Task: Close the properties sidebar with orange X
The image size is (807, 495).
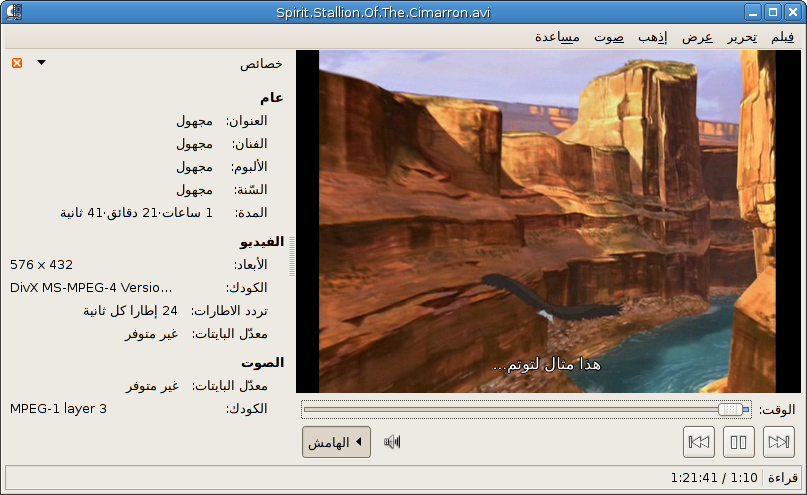Action: click(x=17, y=63)
